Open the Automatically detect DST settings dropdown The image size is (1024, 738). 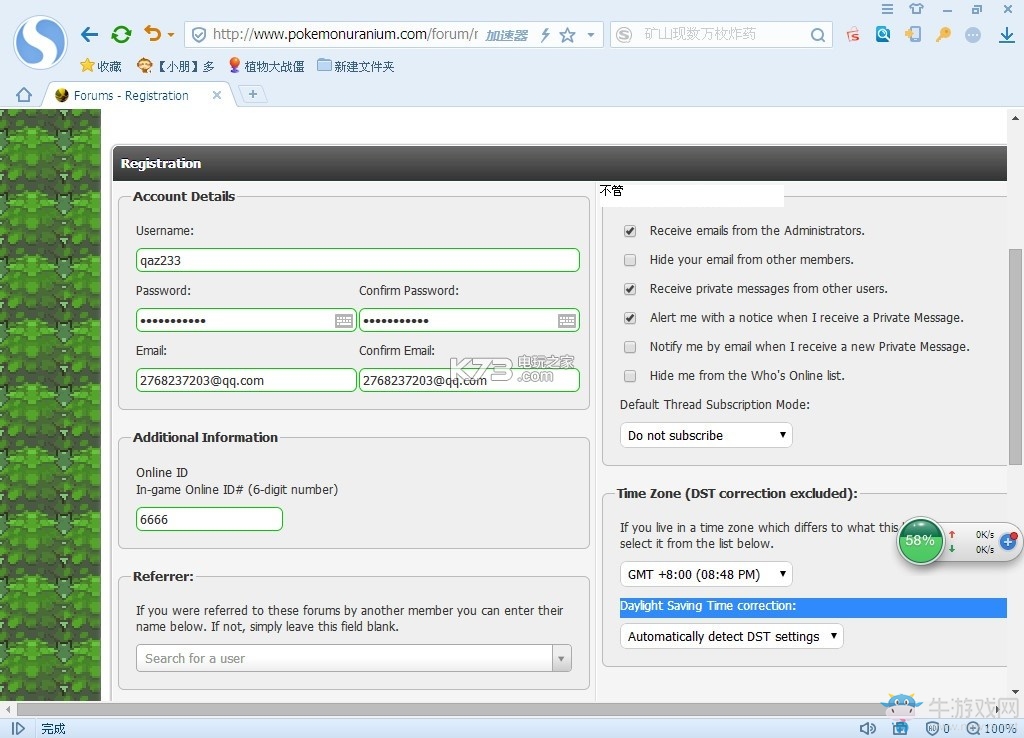[731, 636]
